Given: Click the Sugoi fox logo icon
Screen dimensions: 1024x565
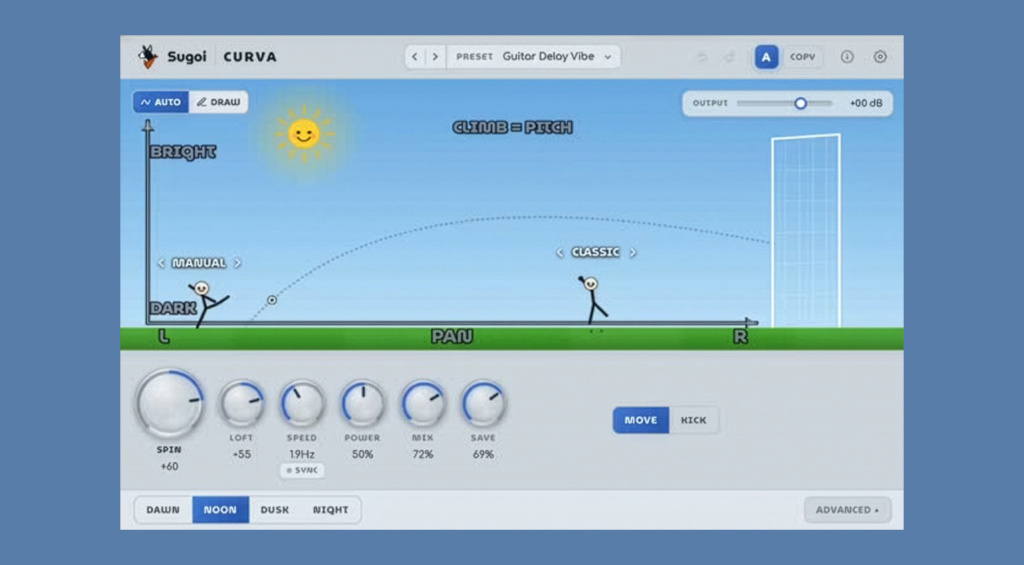Looking at the screenshot, I should pos(148,57).
